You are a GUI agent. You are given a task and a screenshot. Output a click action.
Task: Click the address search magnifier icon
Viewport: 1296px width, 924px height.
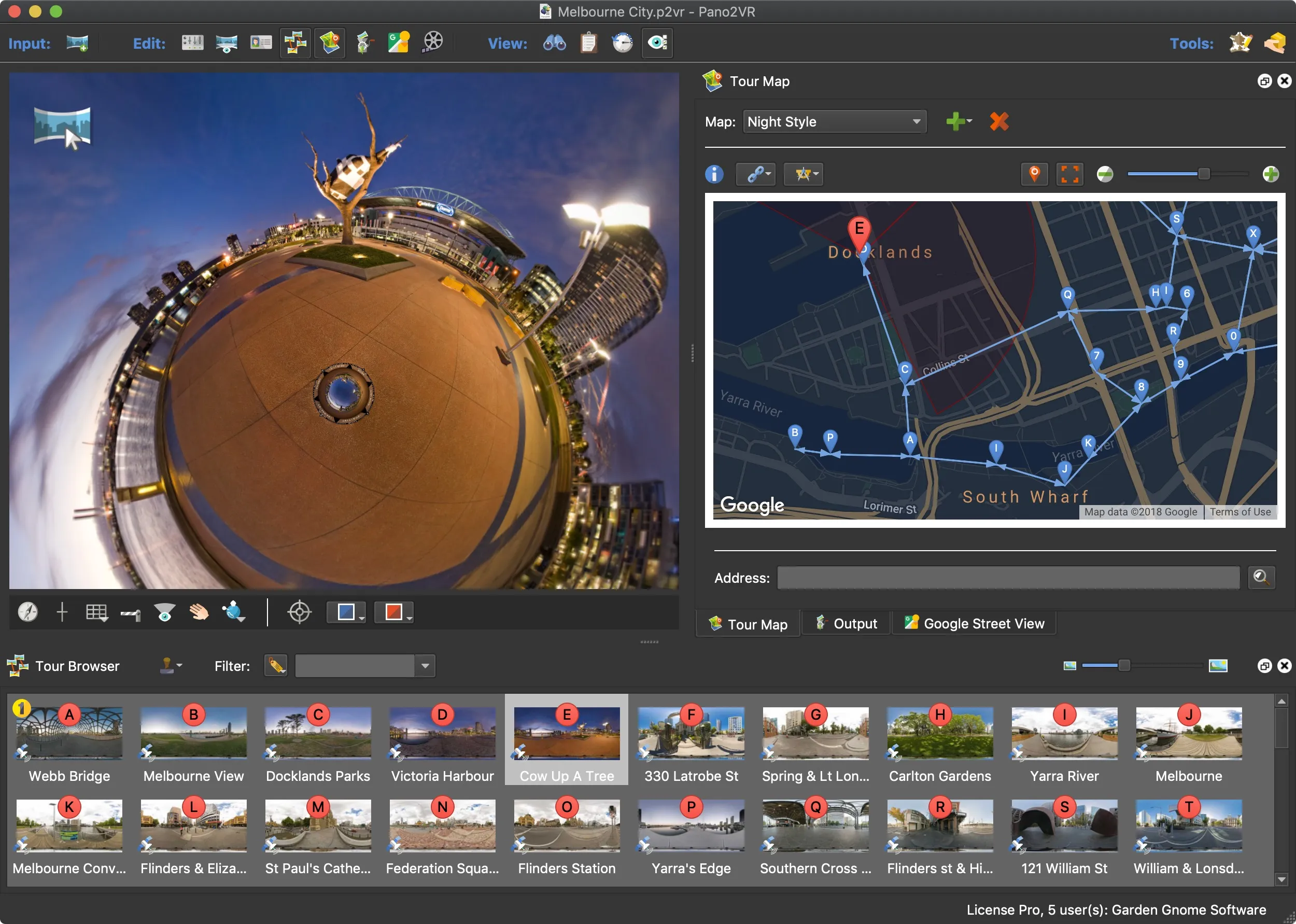tap(1261, 578)
